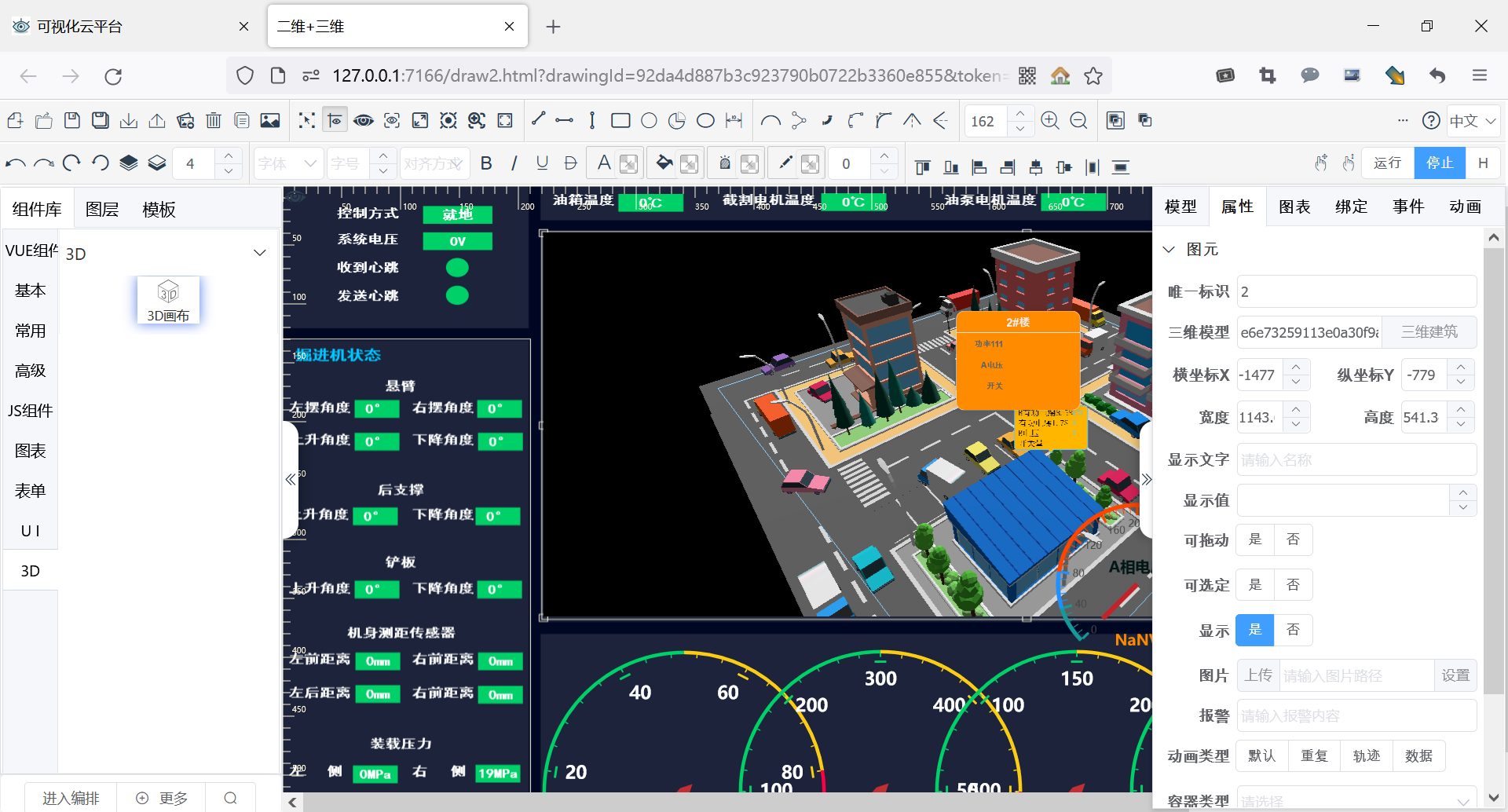Set 可拖动 to 否
Image resolution: width=1508 pixels, height=812 pixels.
(1294, 540)
